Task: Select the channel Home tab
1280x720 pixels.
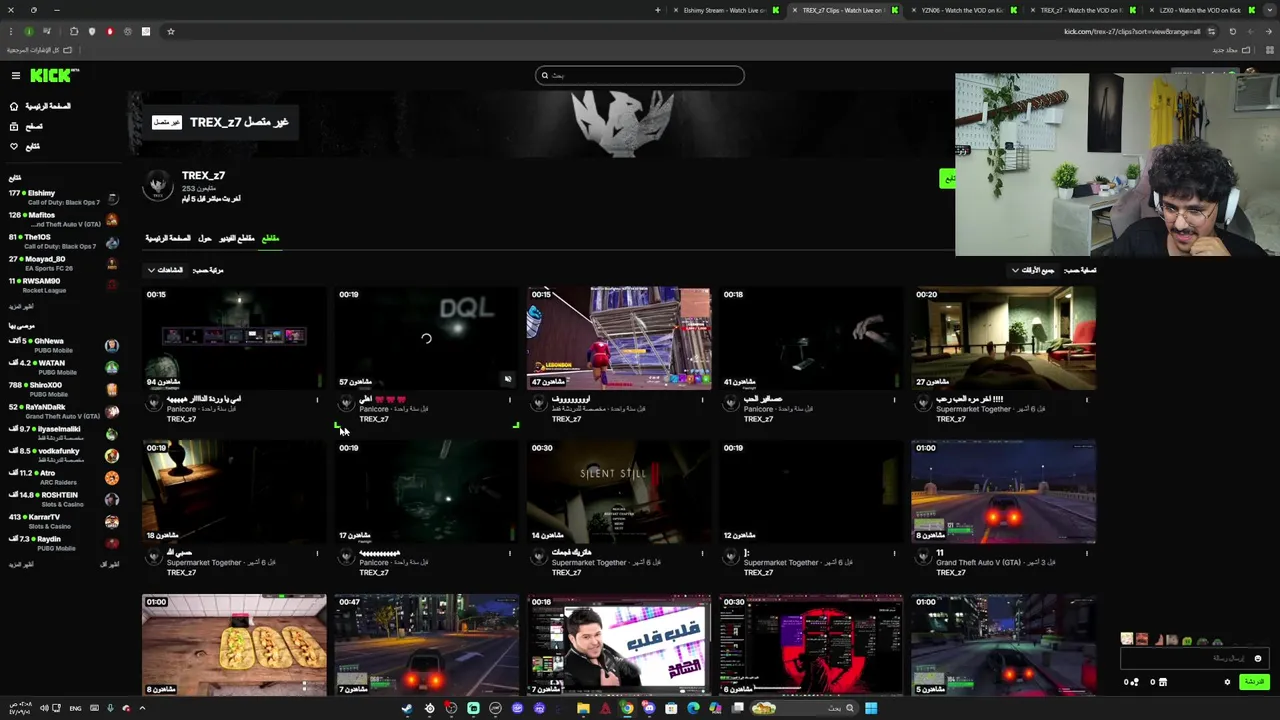Action: point(168,238)
